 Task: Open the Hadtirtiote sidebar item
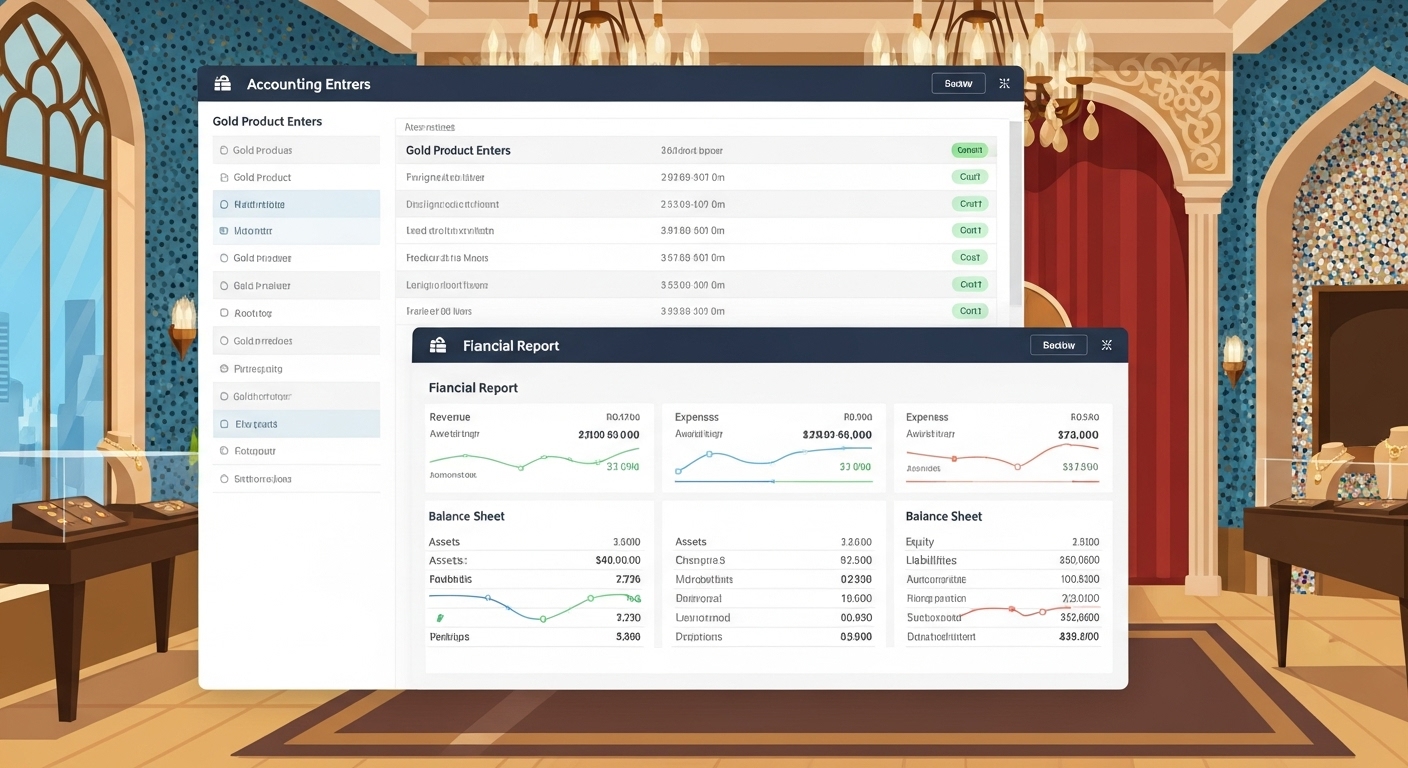(x=259, y=204)
